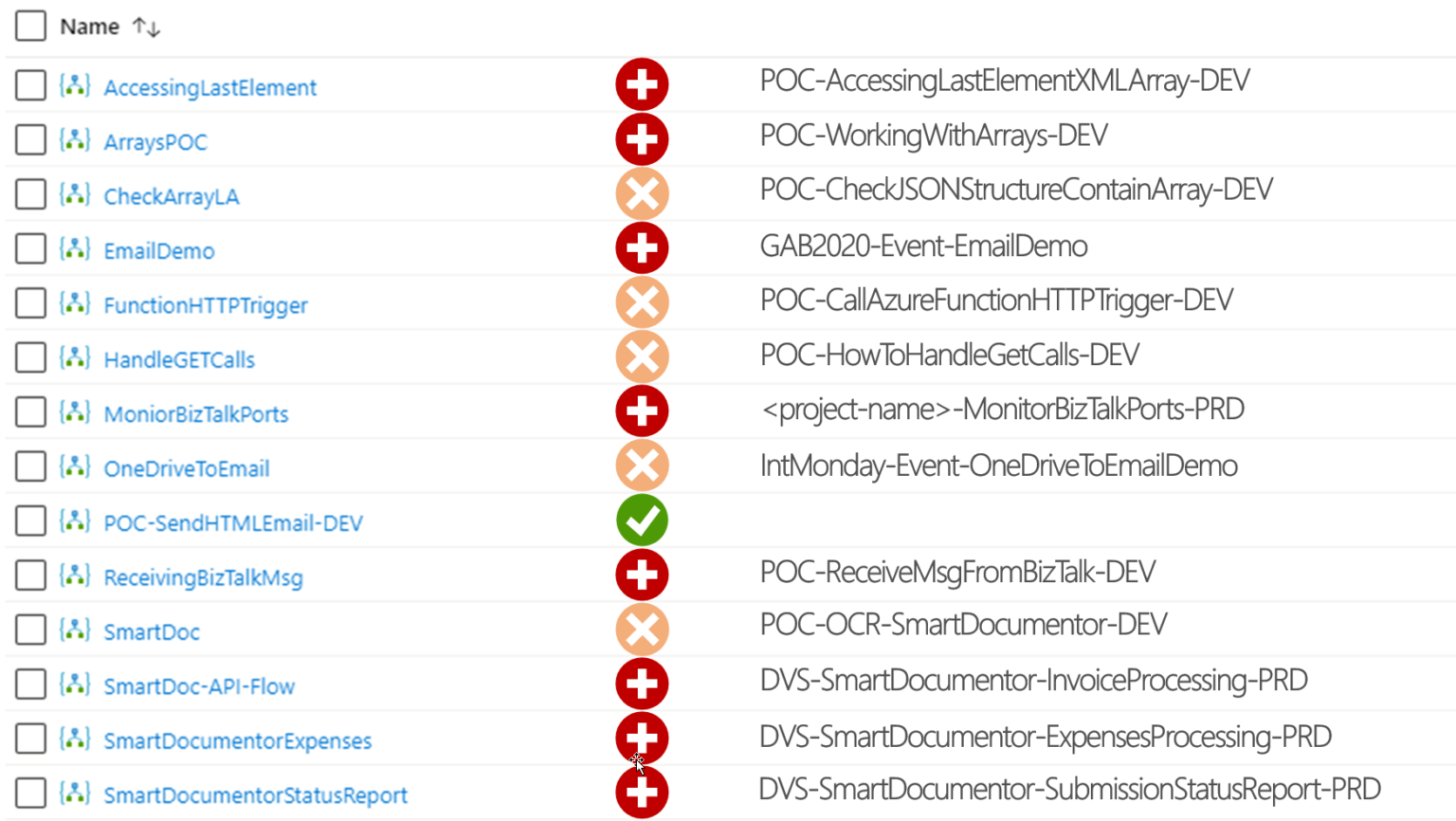Click the orange X icon for CheckArrayLA
The image size is (1456, 821).
[x=642, y=194]
